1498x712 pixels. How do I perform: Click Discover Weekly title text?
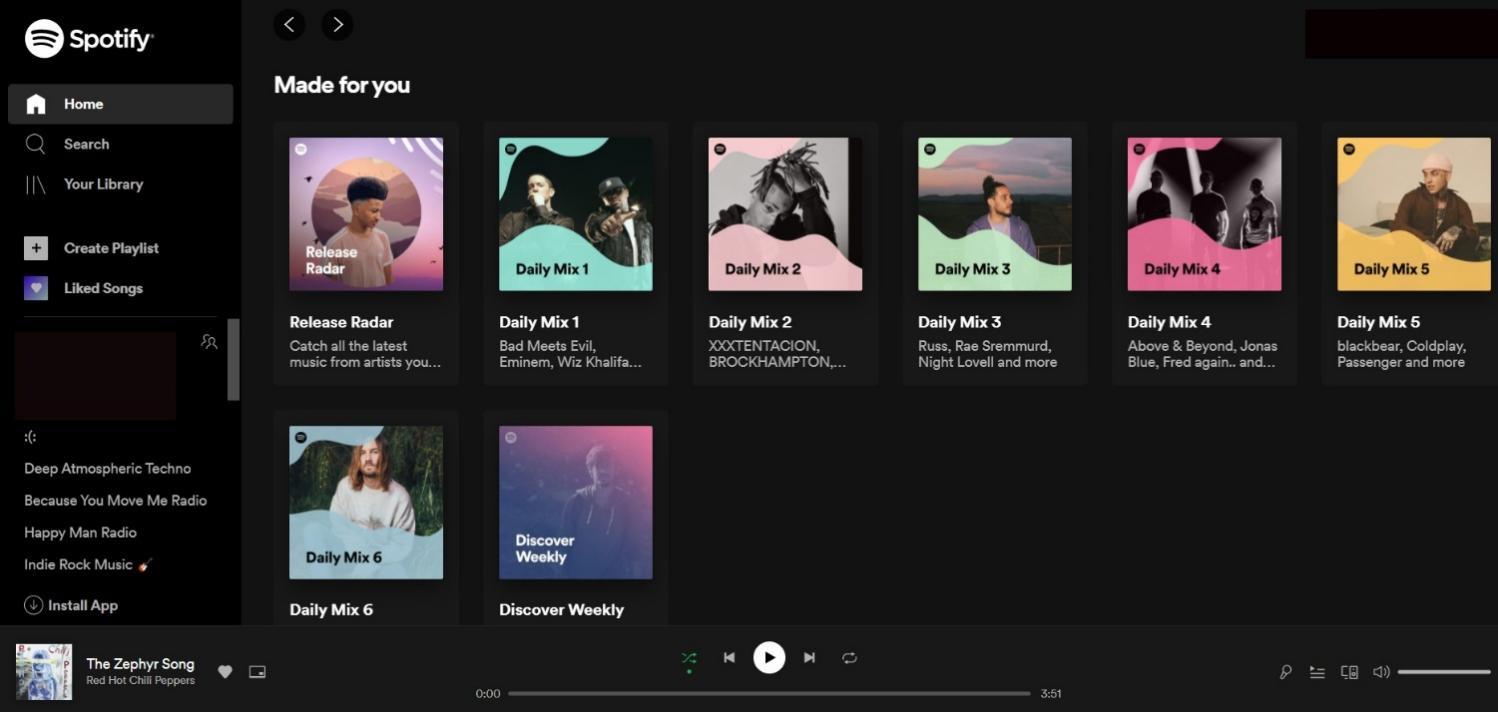point(561,609)
